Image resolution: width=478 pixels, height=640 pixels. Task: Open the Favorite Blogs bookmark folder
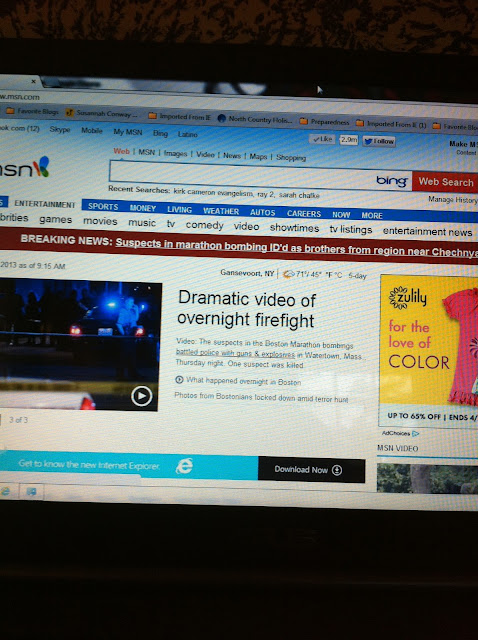(x=32, y=111)
